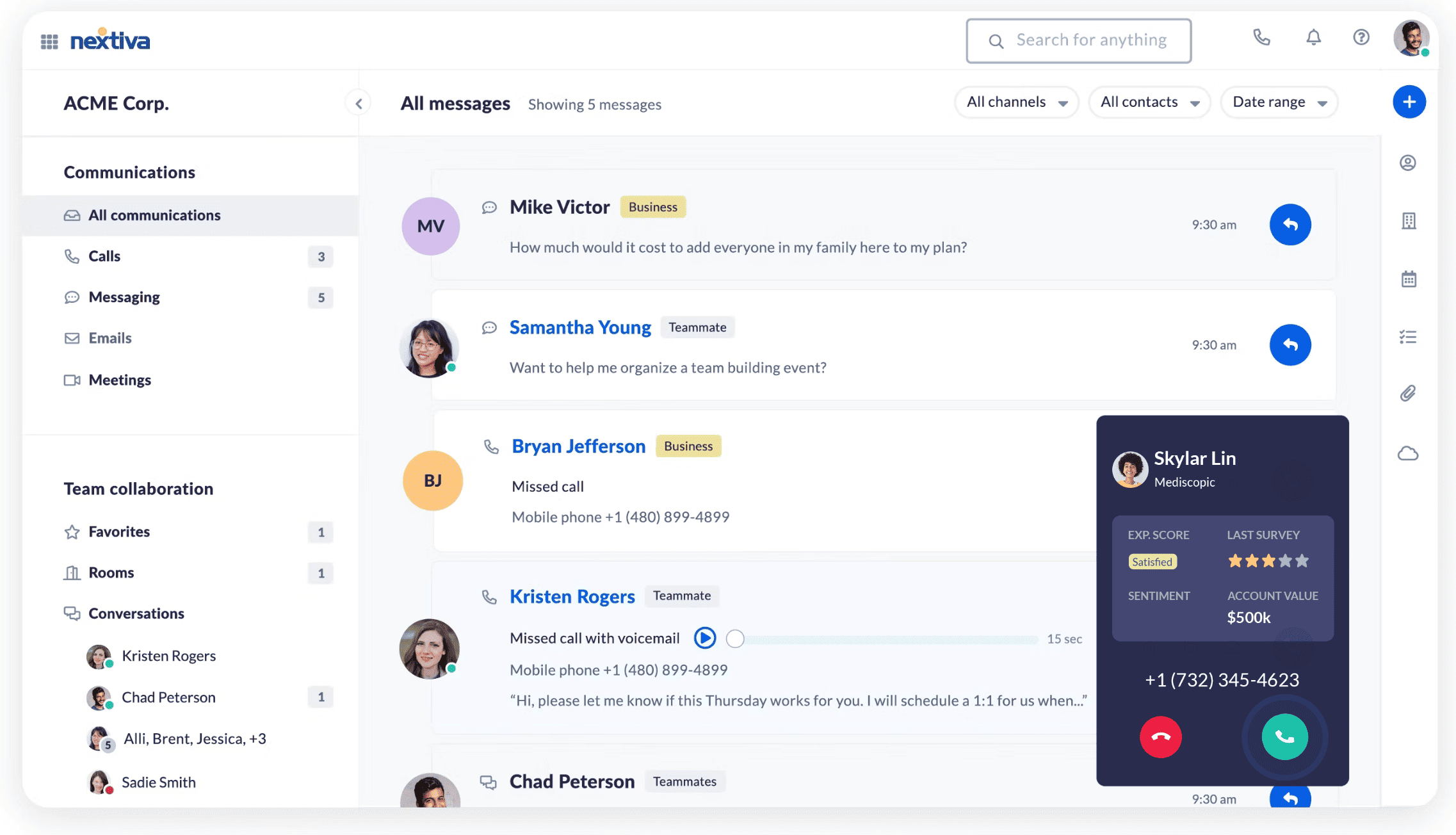Click the satisfaction score star rating for Skylar Lin

pos(1265,559)
